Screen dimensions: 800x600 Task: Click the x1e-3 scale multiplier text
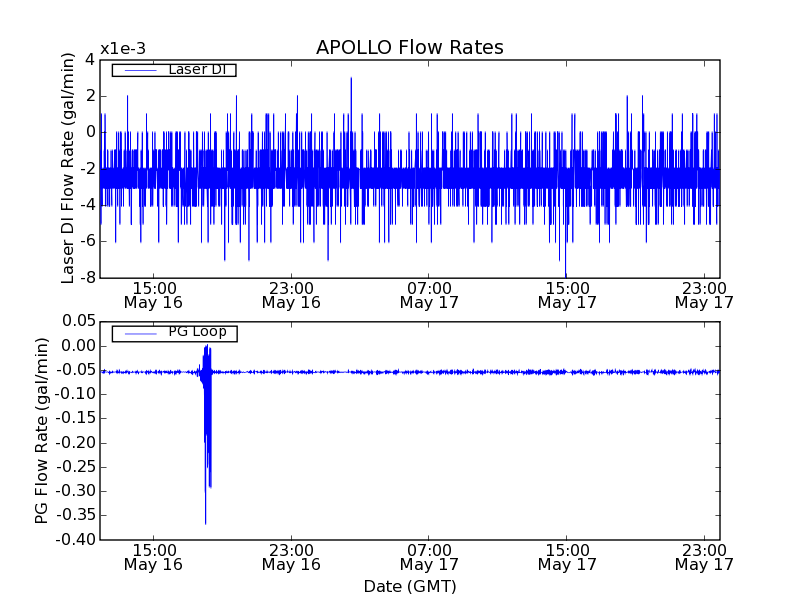coord(122,49)
